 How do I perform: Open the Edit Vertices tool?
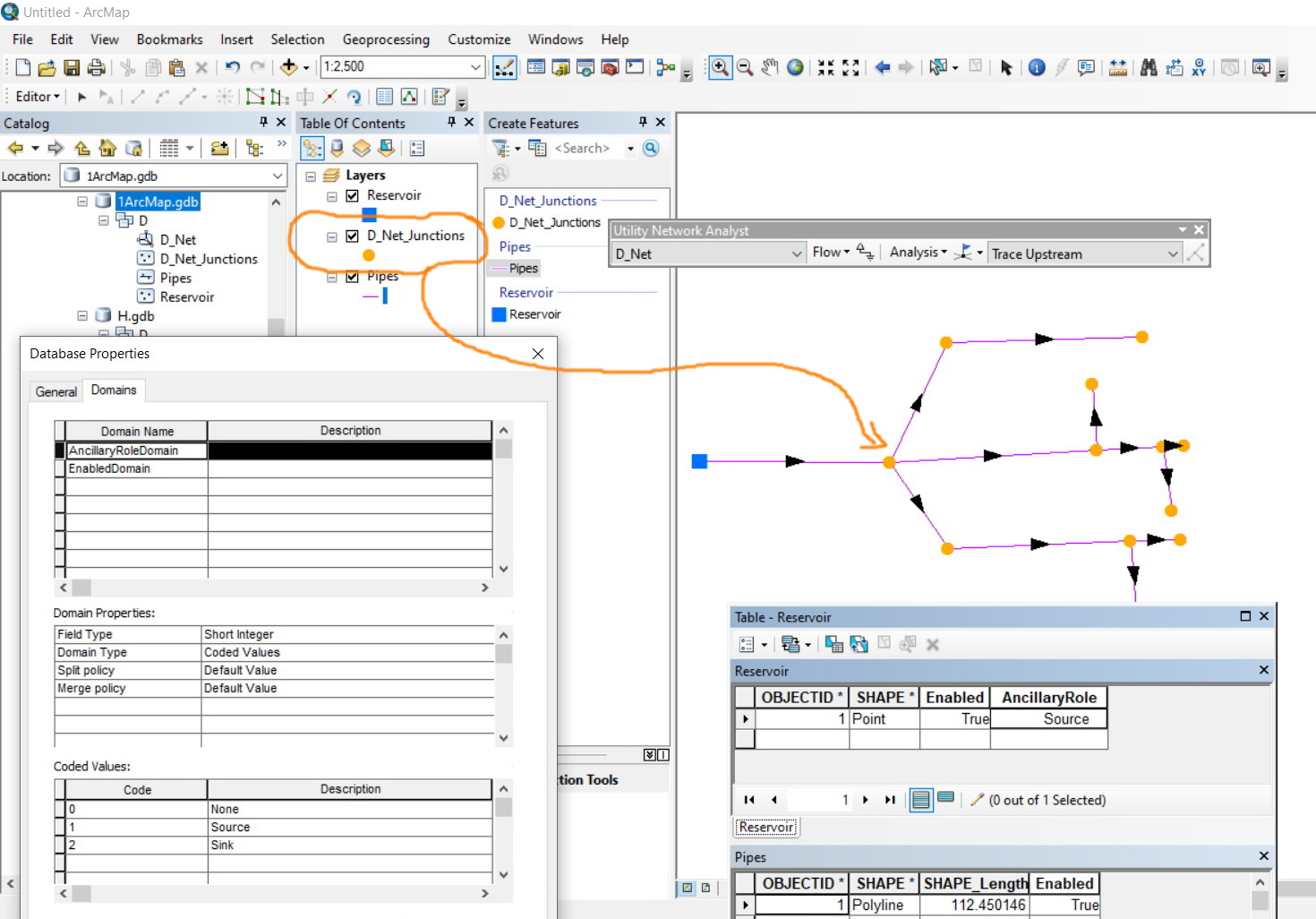(255, 97)
